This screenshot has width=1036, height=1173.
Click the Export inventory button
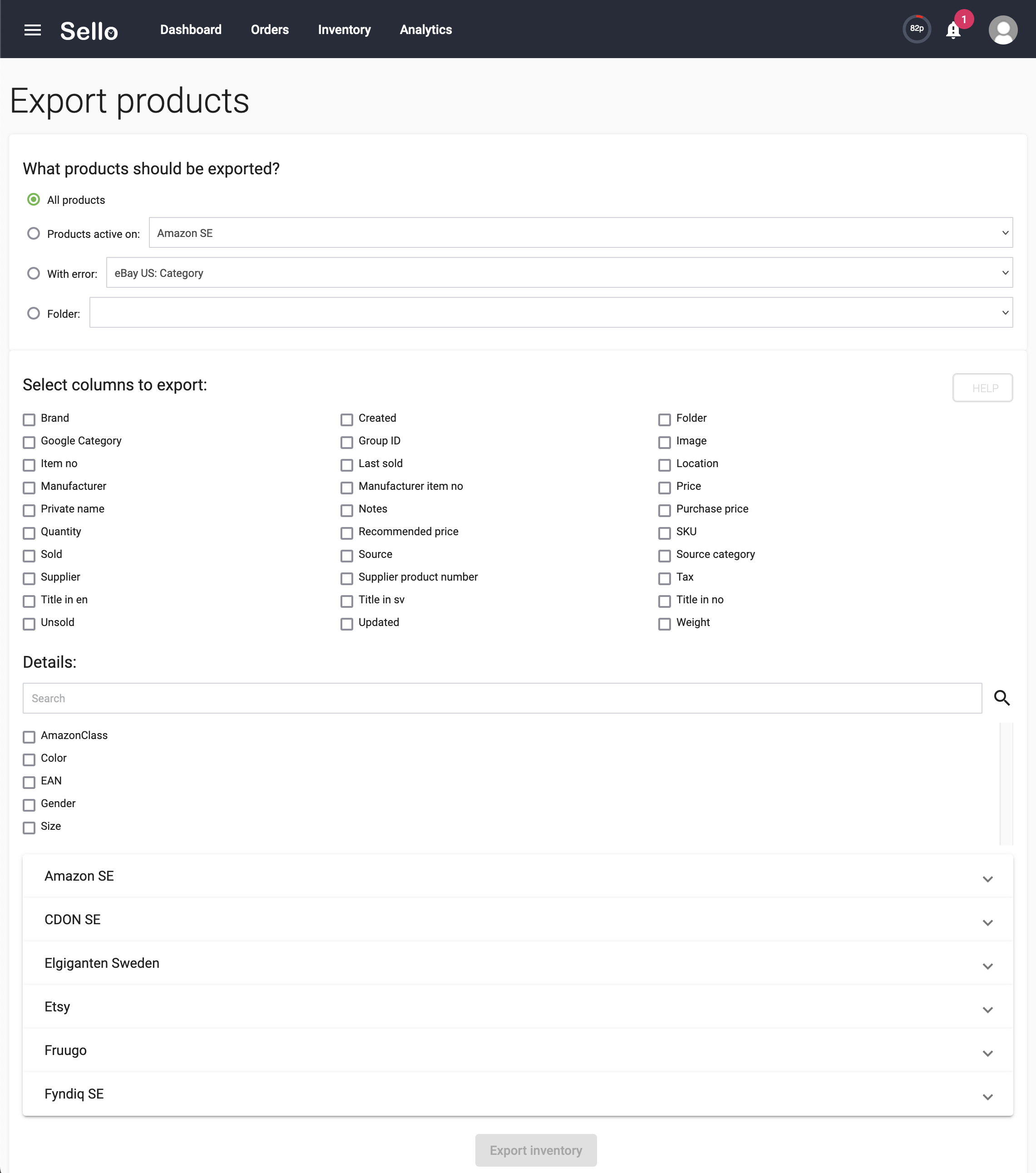536,1150
